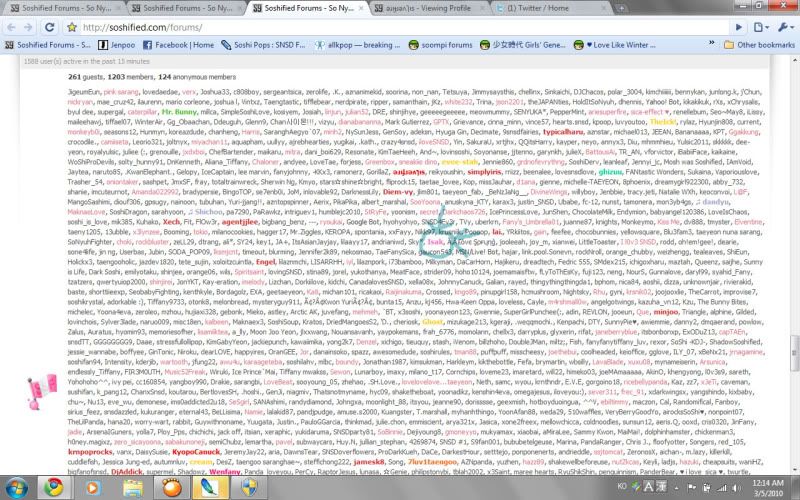800x500 pixels.
Task: Open simplyiris profile link
Action: pyautogui.click(x=484, y=172)
